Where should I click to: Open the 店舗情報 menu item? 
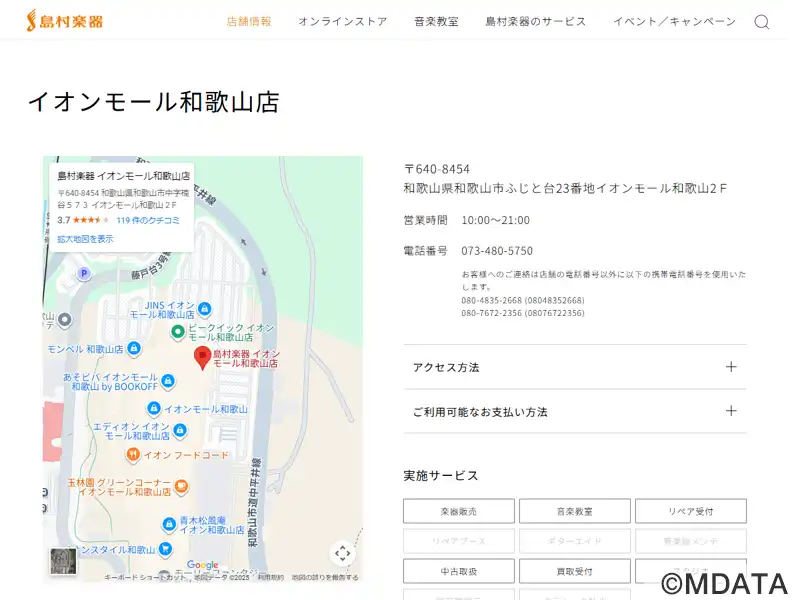point(249,21)
